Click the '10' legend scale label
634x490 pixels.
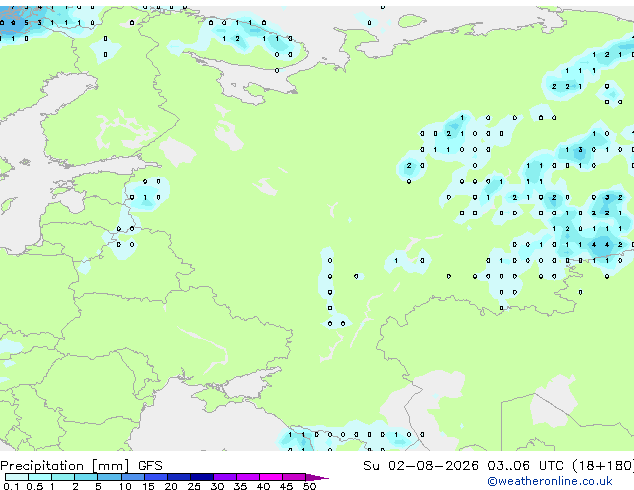(x=125, y=486)
